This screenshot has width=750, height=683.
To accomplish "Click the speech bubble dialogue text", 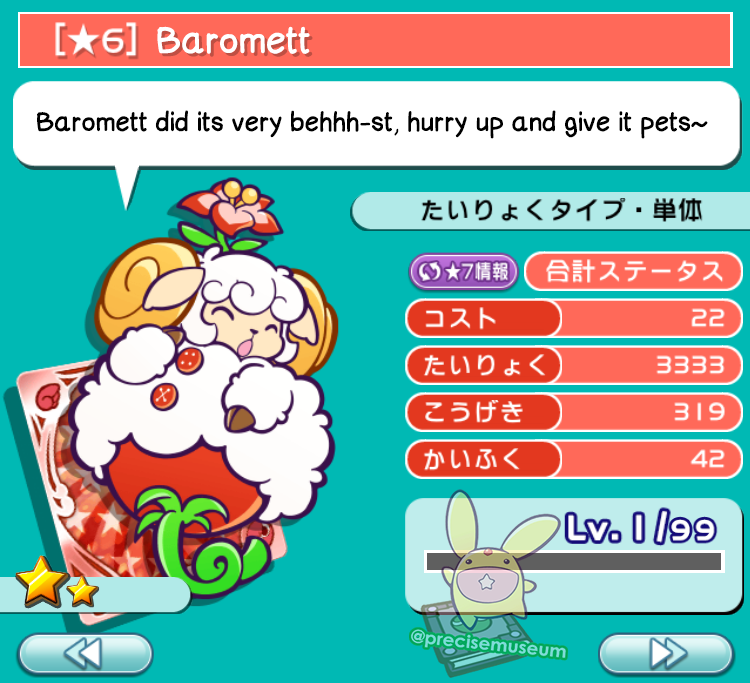I will click(x=372, y=122).
